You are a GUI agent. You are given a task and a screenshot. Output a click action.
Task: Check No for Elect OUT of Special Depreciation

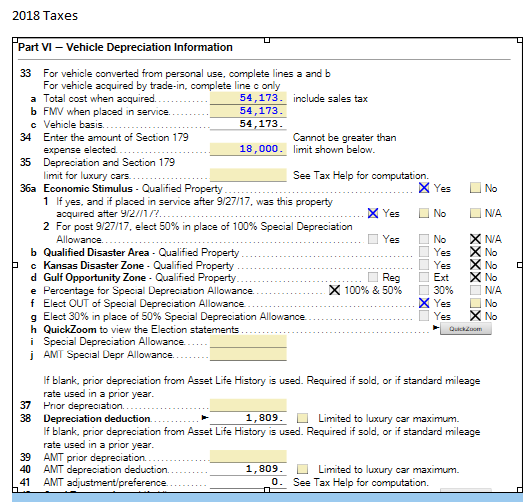(x=475, y=303)
